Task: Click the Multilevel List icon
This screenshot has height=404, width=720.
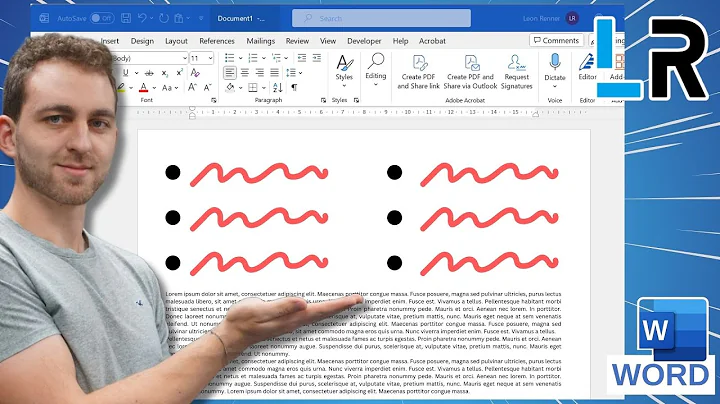Action: coord(276,58)
